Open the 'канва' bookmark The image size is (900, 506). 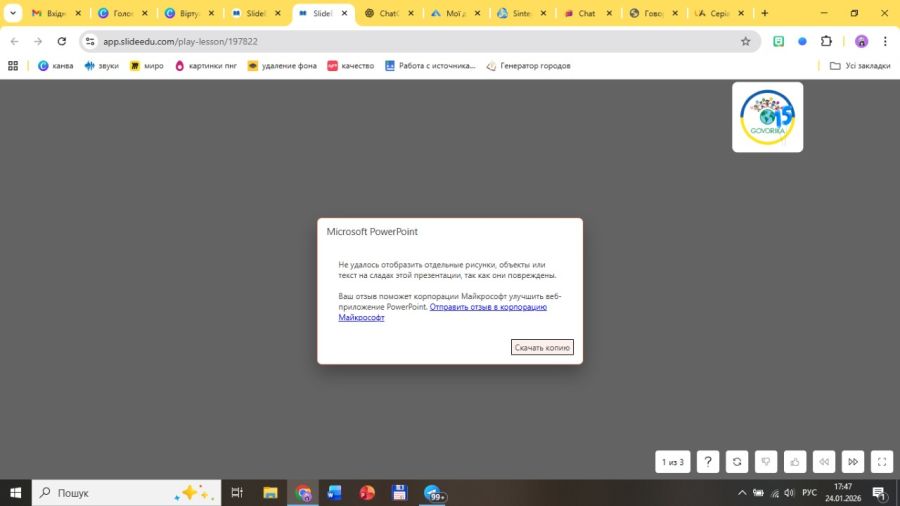[x=56, y=66]
